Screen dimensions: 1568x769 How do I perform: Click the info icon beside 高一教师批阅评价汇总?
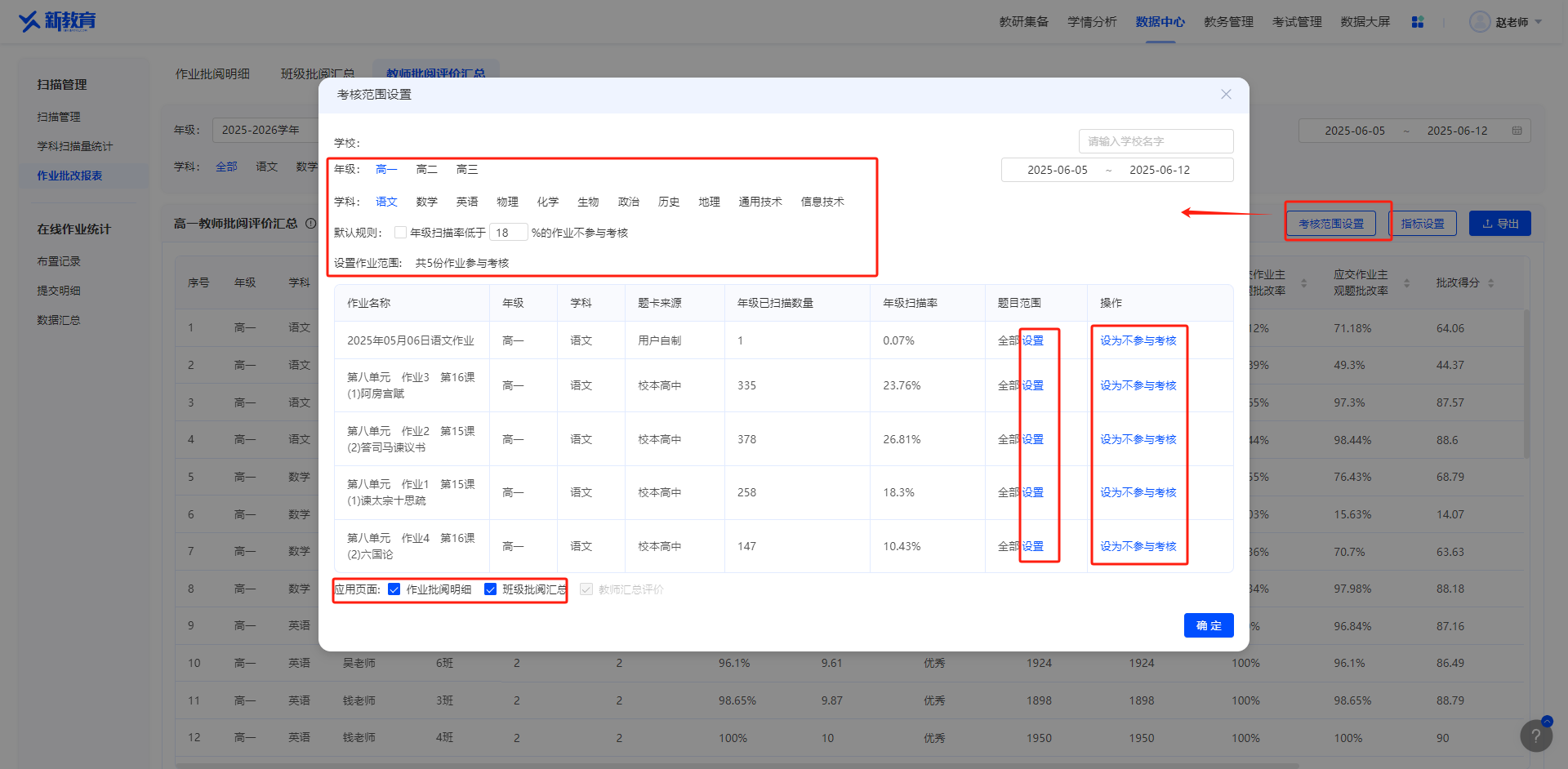pyautogui.click(x=310, y=224)
